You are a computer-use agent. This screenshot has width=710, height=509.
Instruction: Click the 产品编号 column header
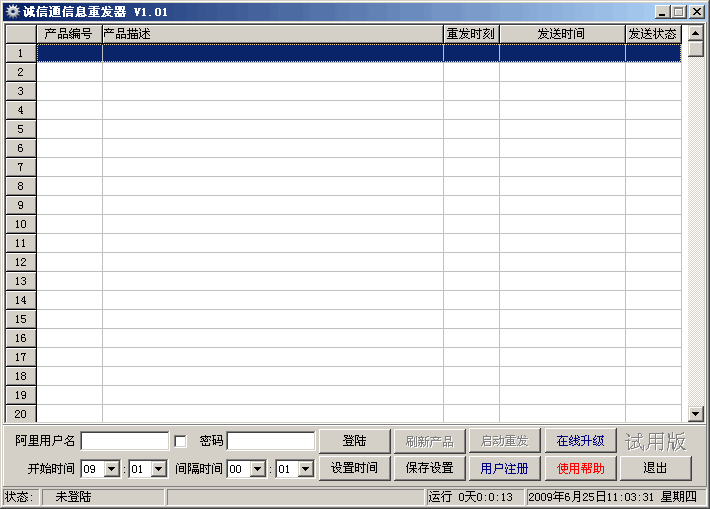tap(69, 34)
